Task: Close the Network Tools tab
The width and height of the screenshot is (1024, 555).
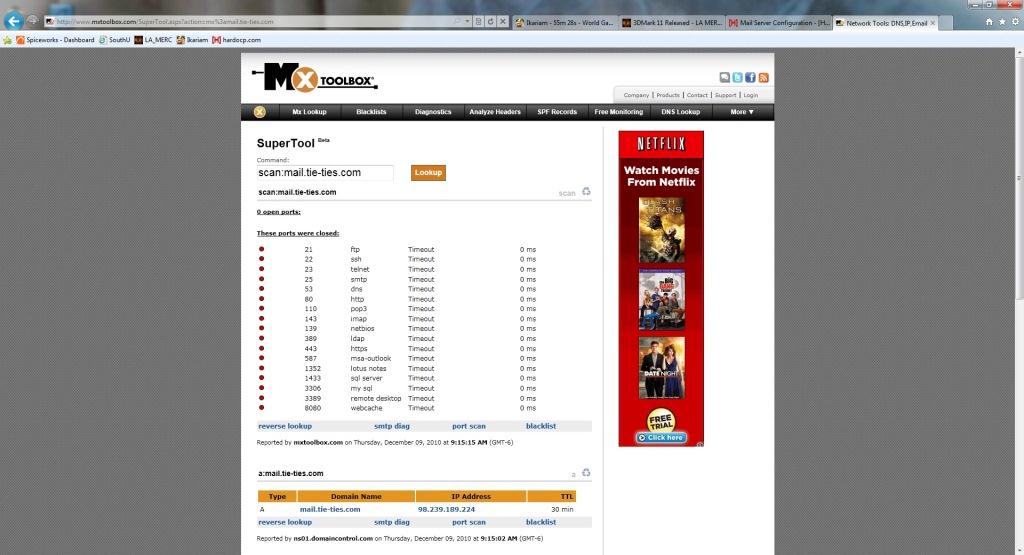Action: coord(933,23)
